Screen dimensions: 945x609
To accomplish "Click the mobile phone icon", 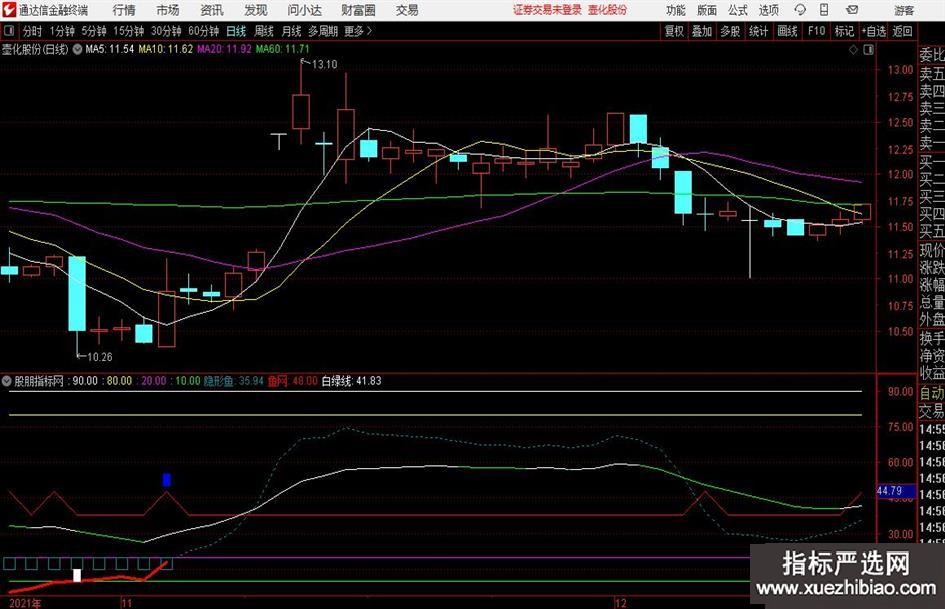I will point(824,10).
